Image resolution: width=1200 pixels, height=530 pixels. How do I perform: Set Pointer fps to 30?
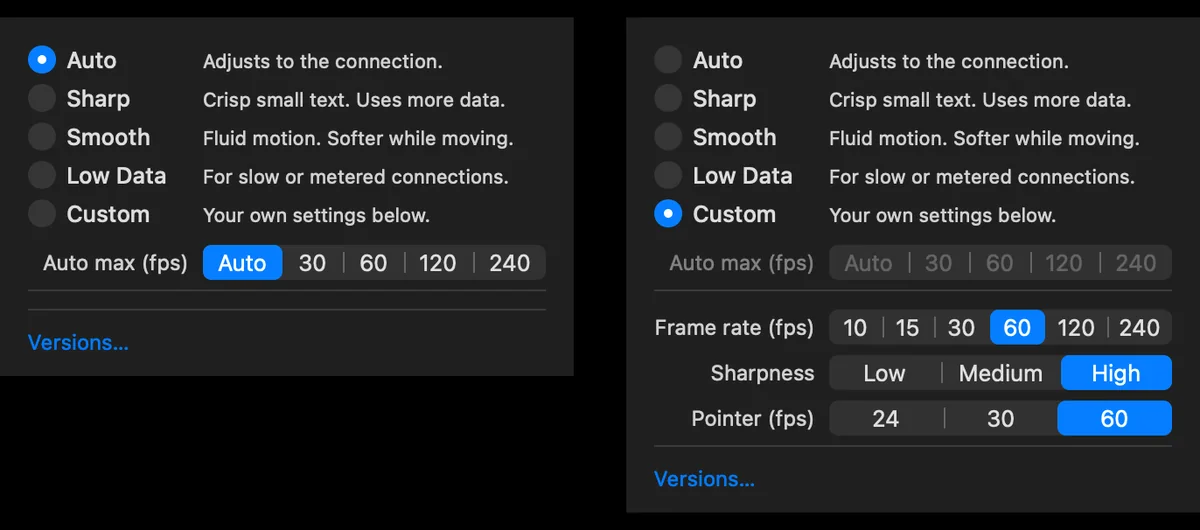pyautogui.click(x=1001, y=419)
